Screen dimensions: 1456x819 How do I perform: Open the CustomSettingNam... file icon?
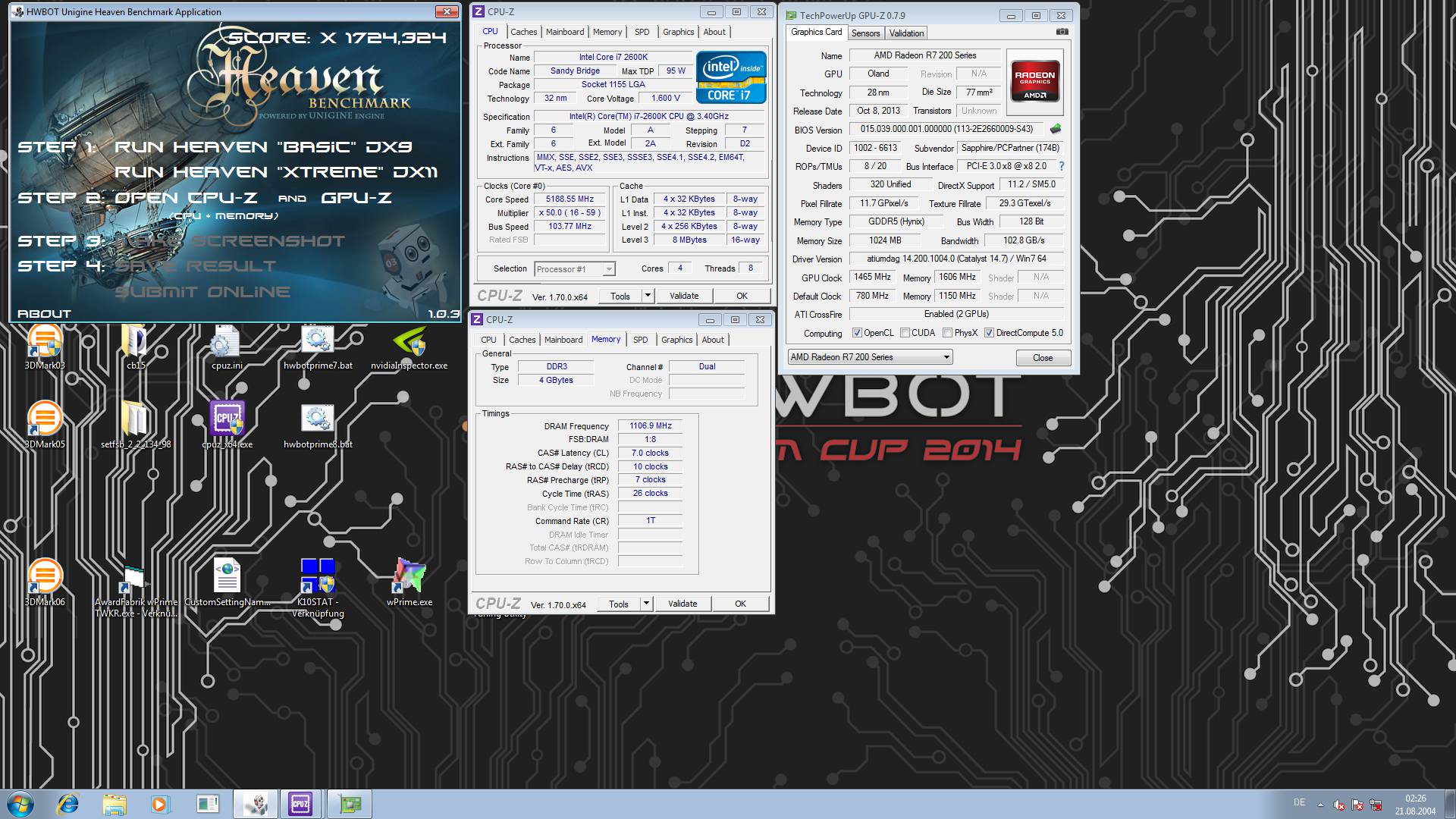pyautogui.click(x=227, y=582)
